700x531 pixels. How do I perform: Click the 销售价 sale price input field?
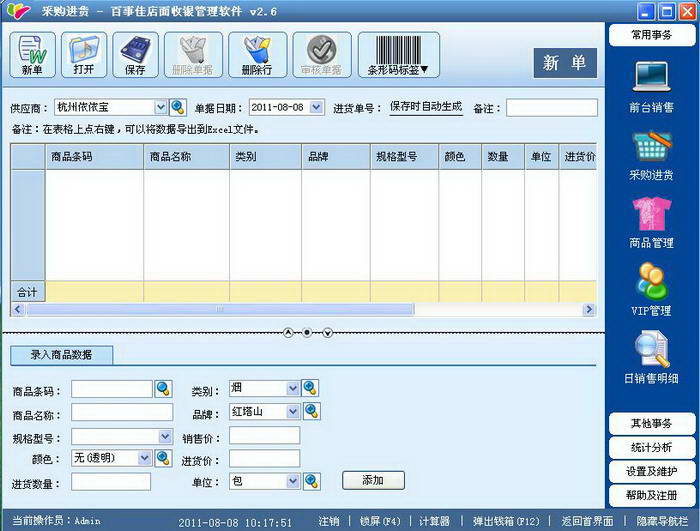(x=265, y=435)
